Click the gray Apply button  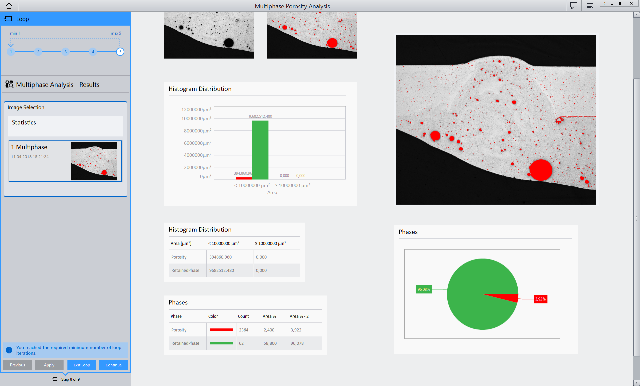(x=49, y=365)
